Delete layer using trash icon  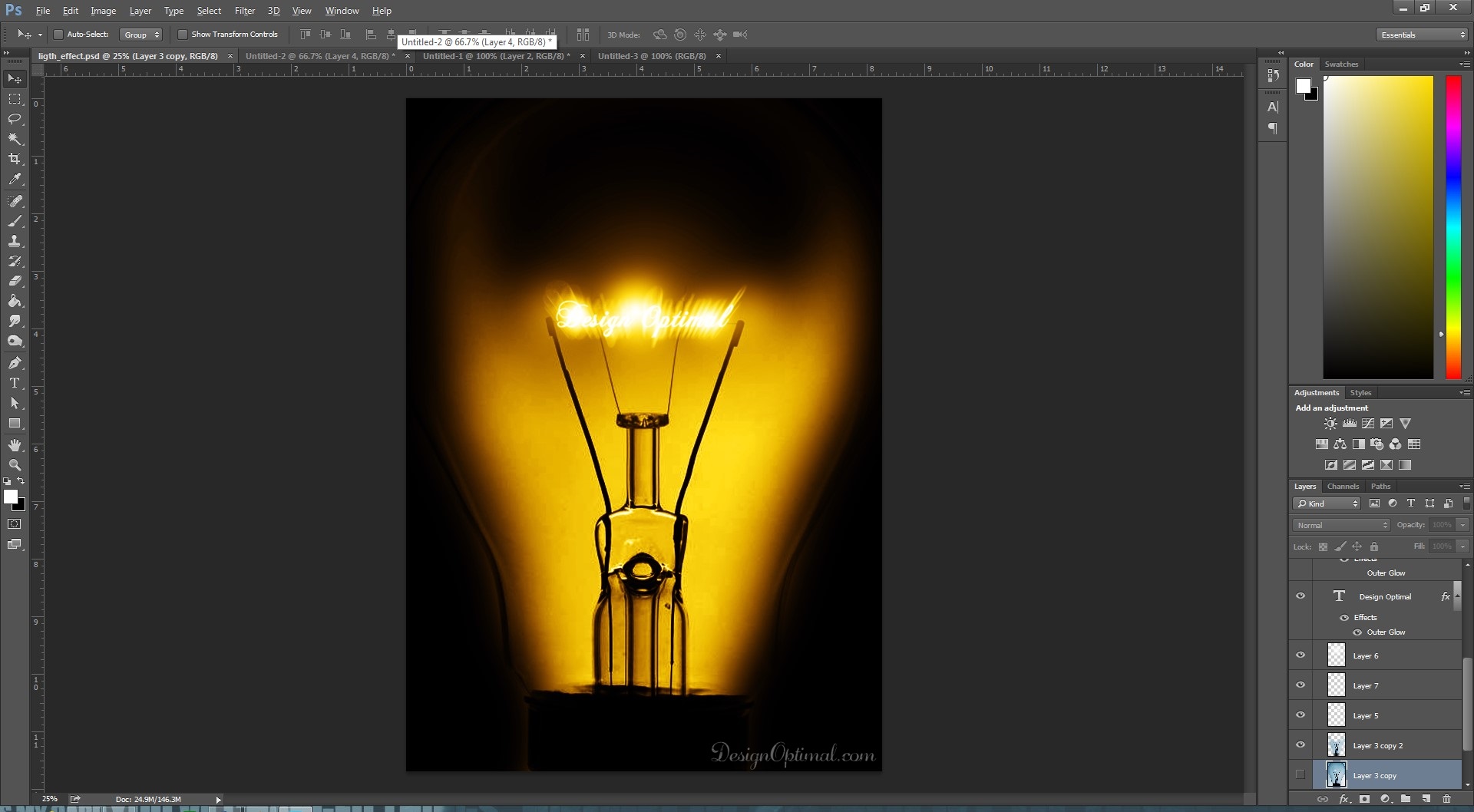1446,799
